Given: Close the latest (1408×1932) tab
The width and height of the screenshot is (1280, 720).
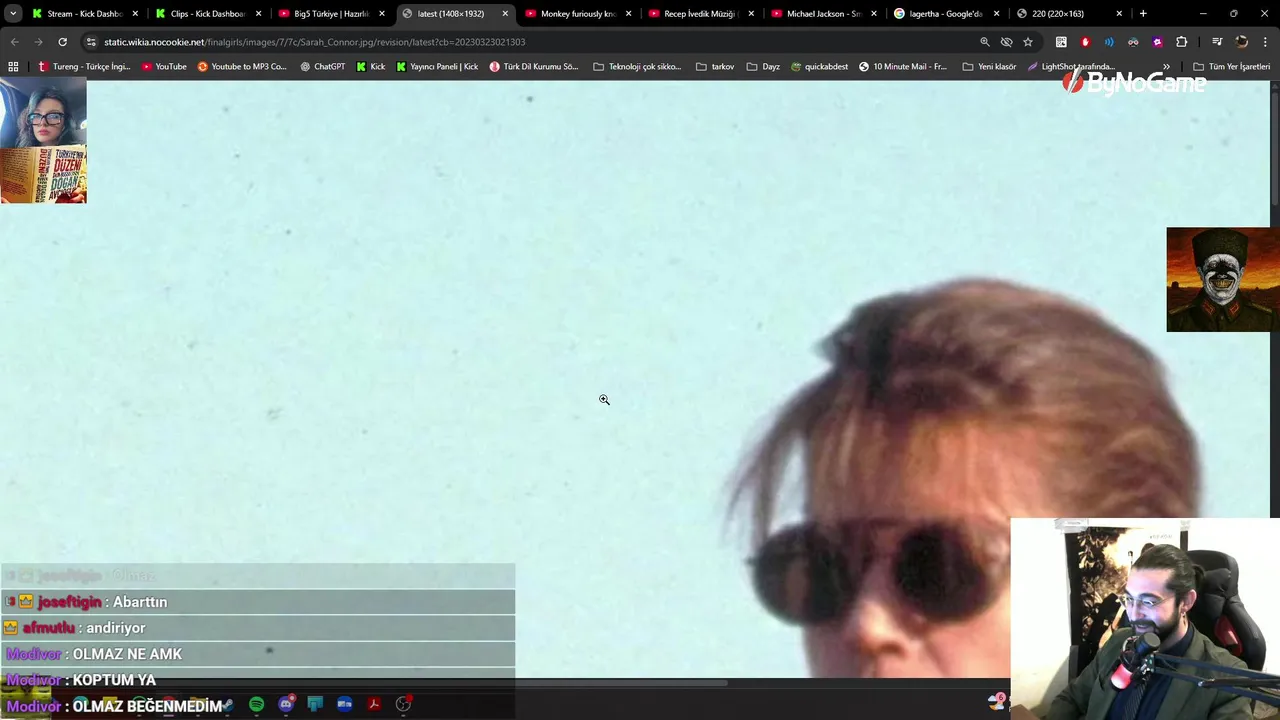Looking at the screenshot, I should click(x=505, y=14).
